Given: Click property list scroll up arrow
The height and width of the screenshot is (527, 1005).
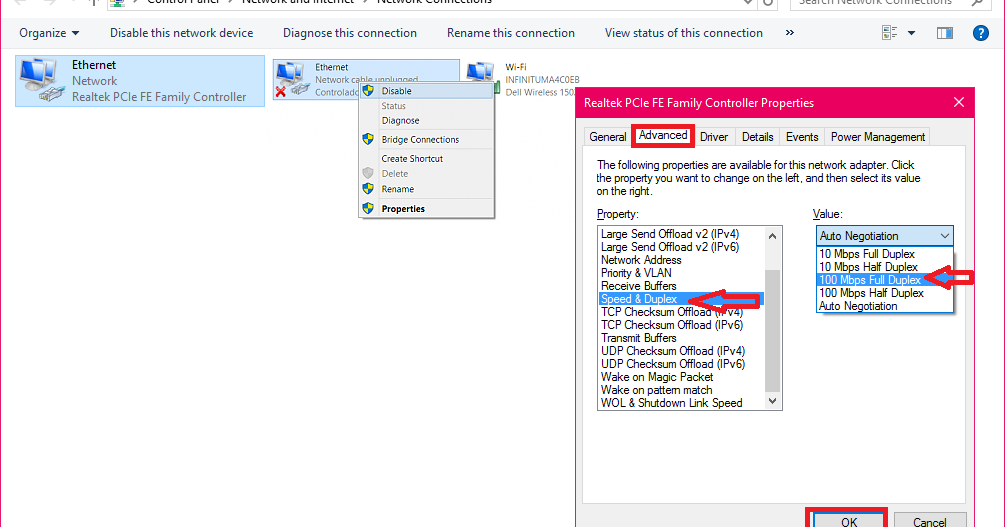Looking at the screenshot, I should 772,236.
